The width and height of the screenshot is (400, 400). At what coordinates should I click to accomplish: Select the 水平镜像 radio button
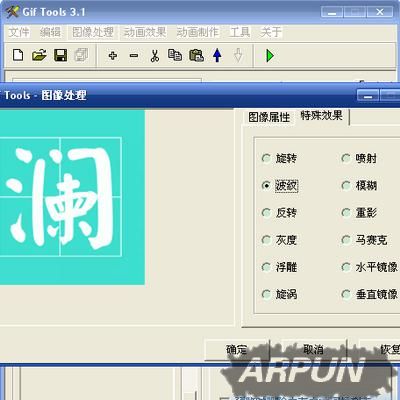point(346,267)
